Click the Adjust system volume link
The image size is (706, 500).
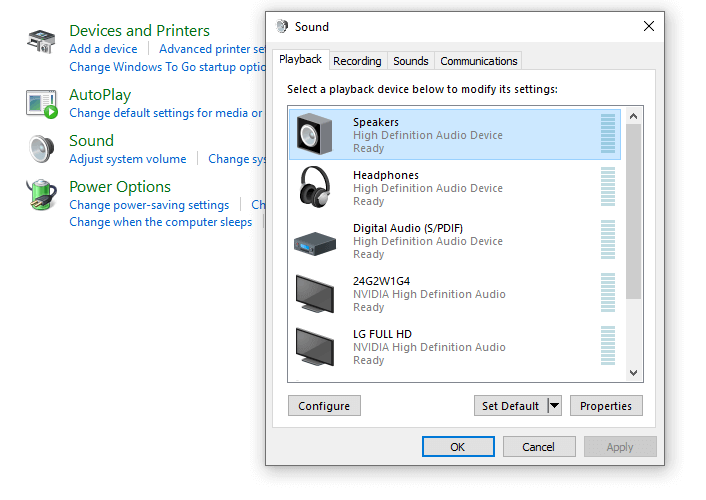point(128,159)
